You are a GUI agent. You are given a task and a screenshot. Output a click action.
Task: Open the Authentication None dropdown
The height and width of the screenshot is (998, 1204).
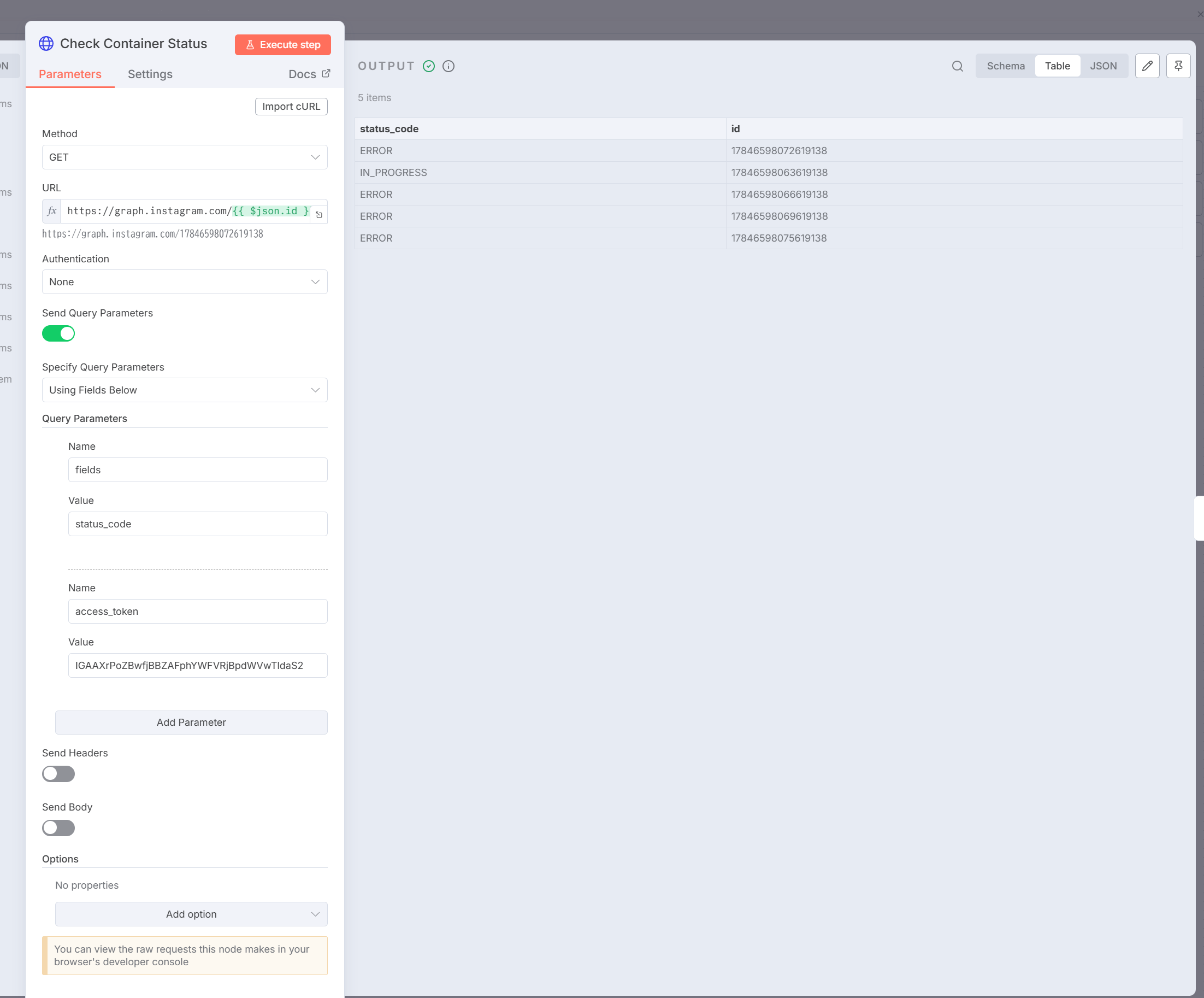[x=185, y=281]
